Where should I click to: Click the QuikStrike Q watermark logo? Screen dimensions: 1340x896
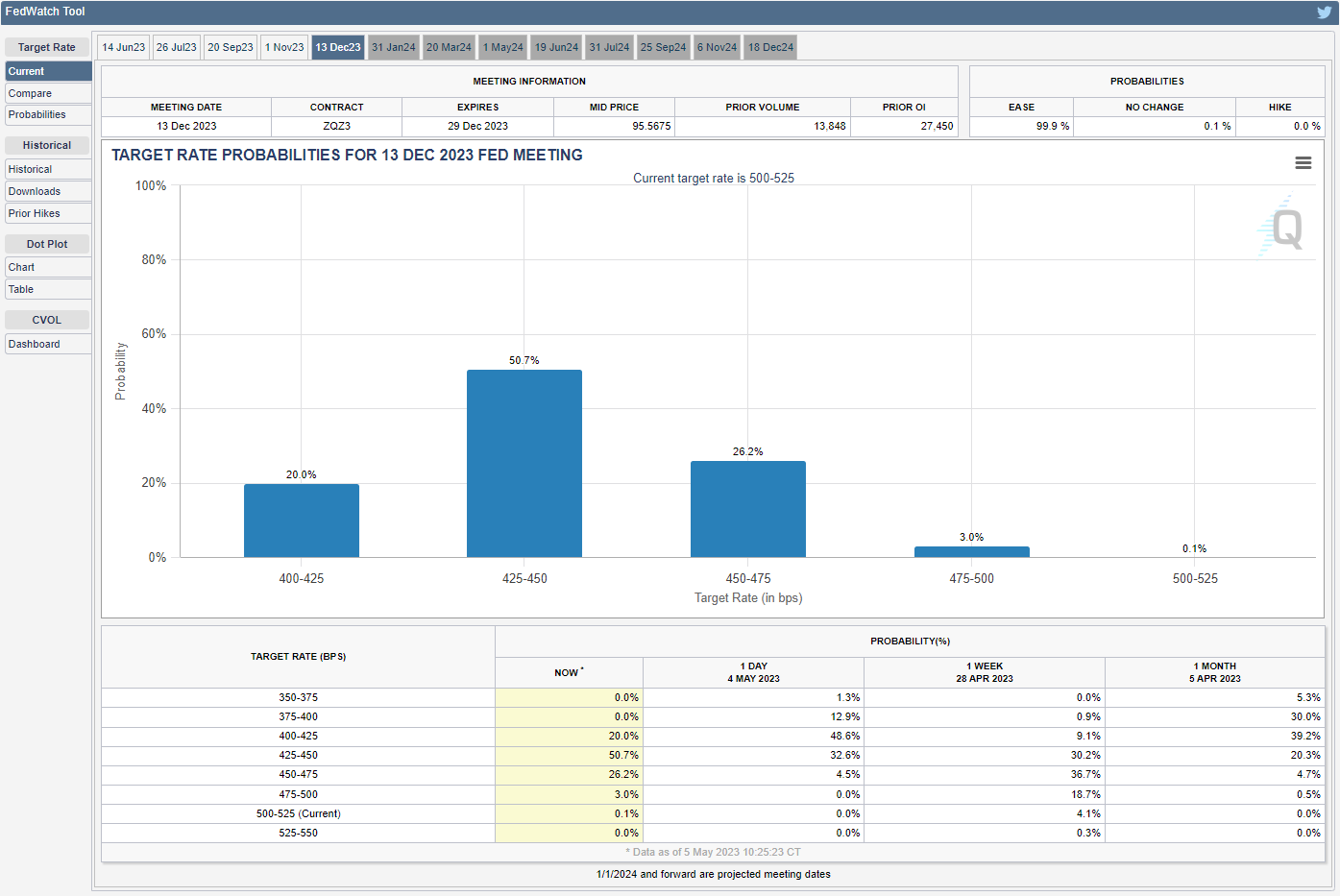point(1282,228)
